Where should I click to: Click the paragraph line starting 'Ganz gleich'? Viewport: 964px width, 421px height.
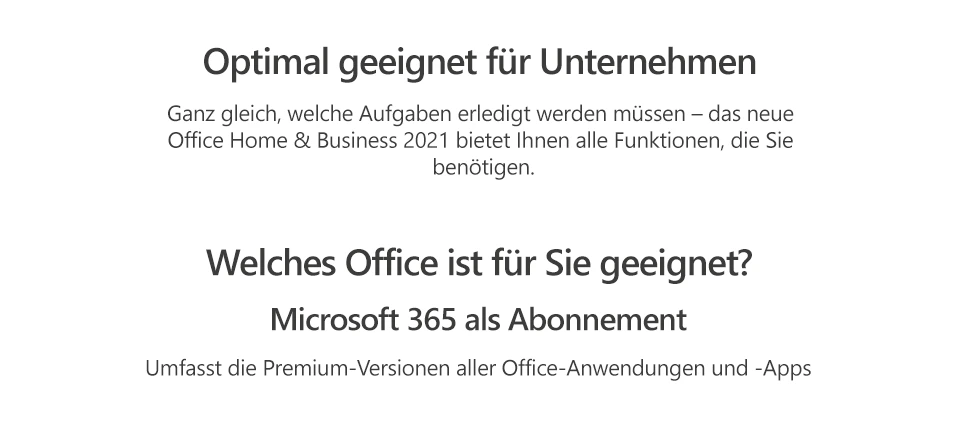pyautogui.click(x=480, y=114)
